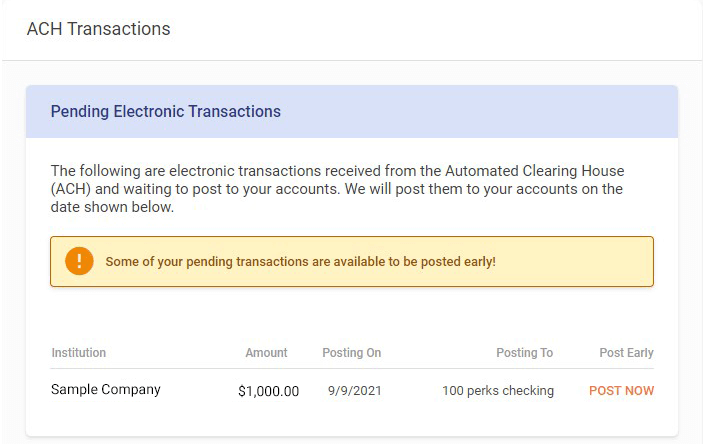Click the early posting alert message text

coord(300,262)
